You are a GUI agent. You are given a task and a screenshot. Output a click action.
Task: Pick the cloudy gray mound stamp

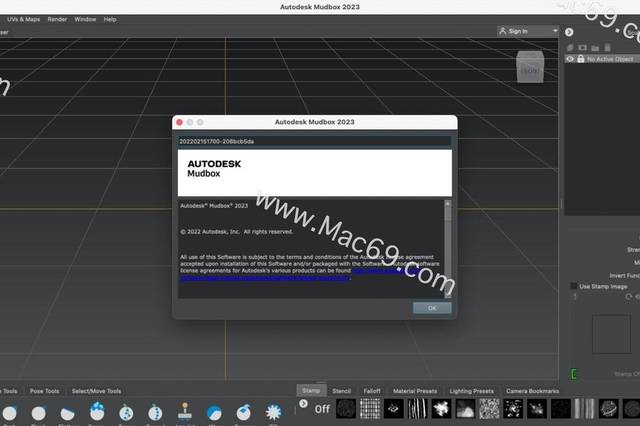465,409
